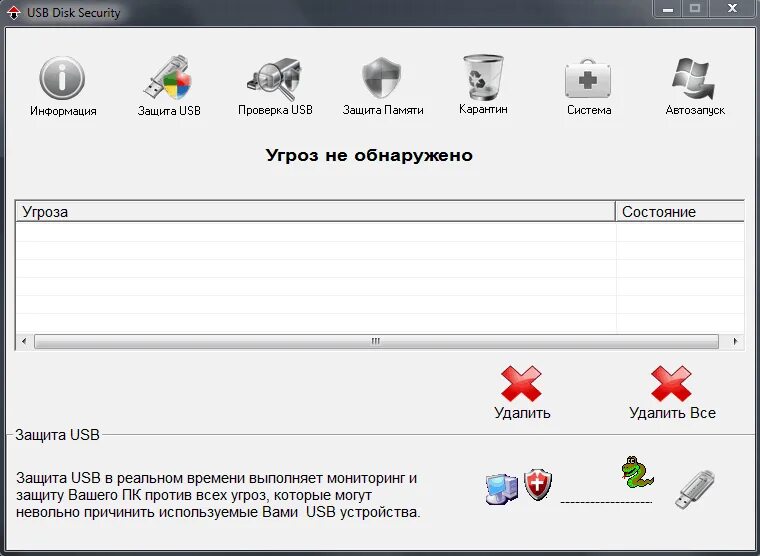
Task: Open Проверка USB scan icon
Action: tap(275, 79)
